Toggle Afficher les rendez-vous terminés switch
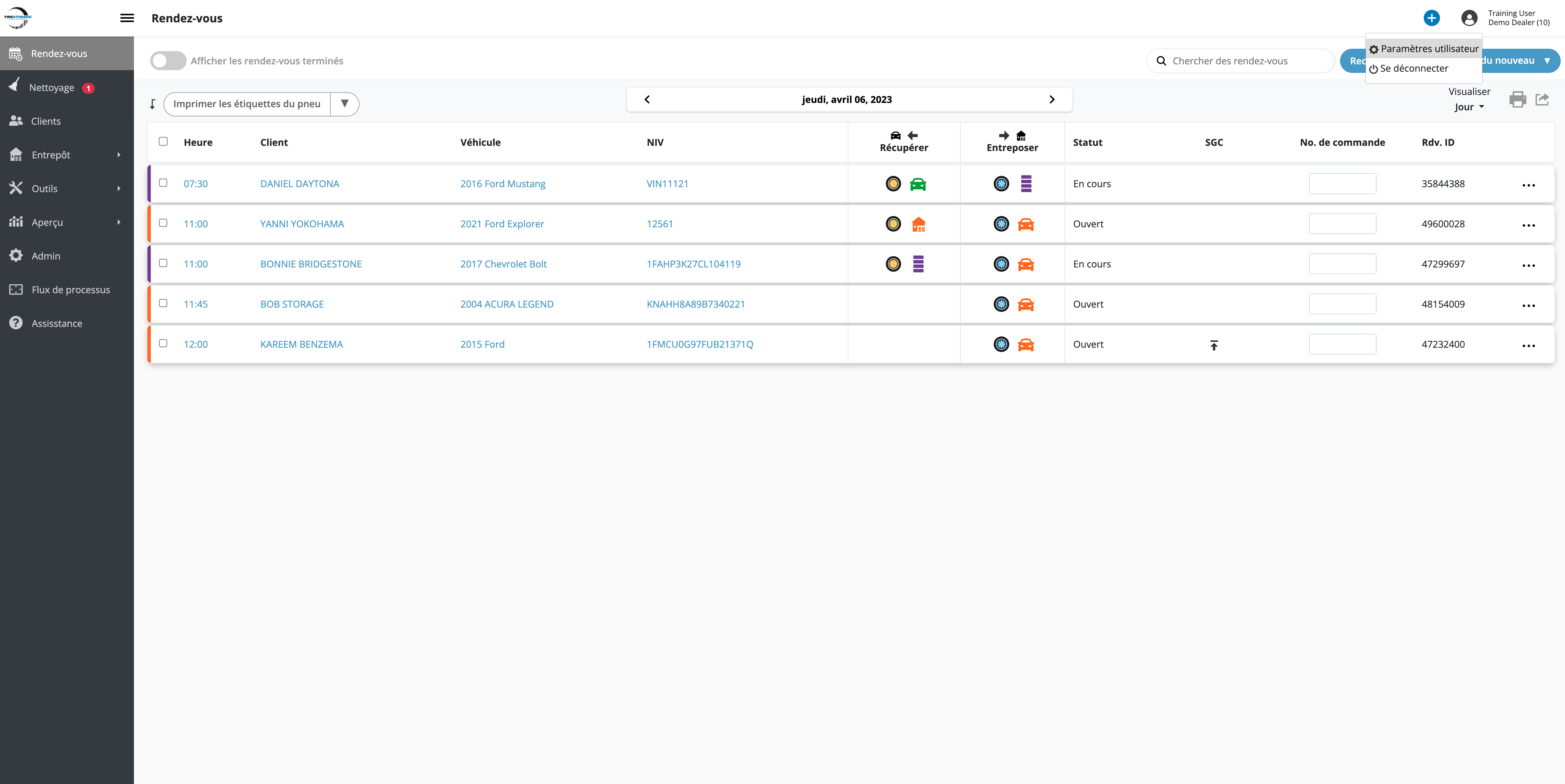 (168, 61)
